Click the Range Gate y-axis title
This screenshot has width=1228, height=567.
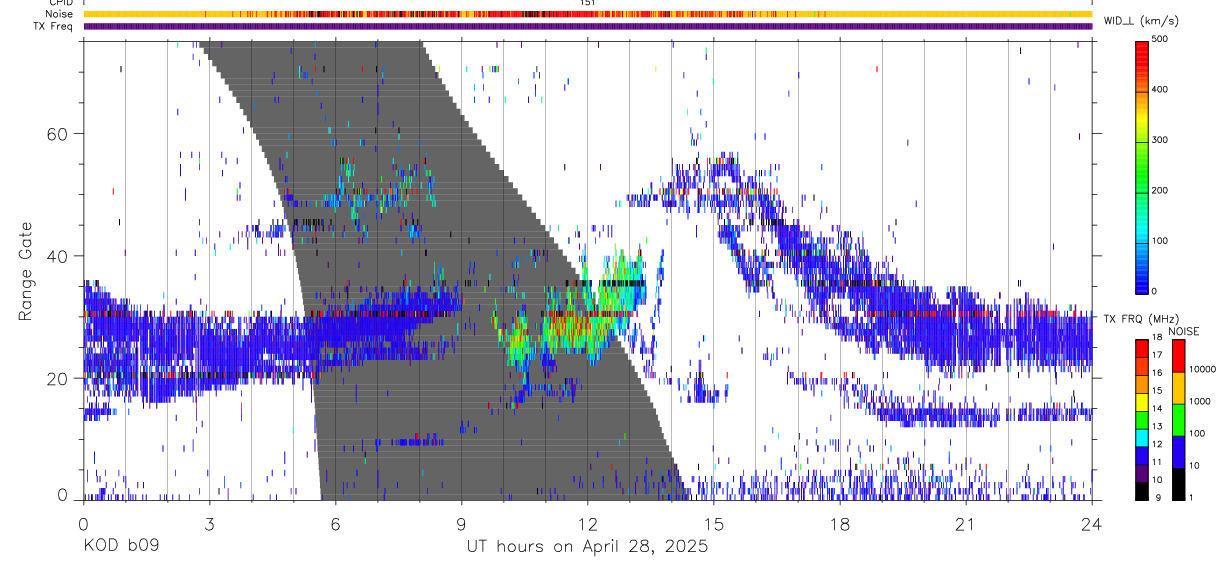(25, 271)
